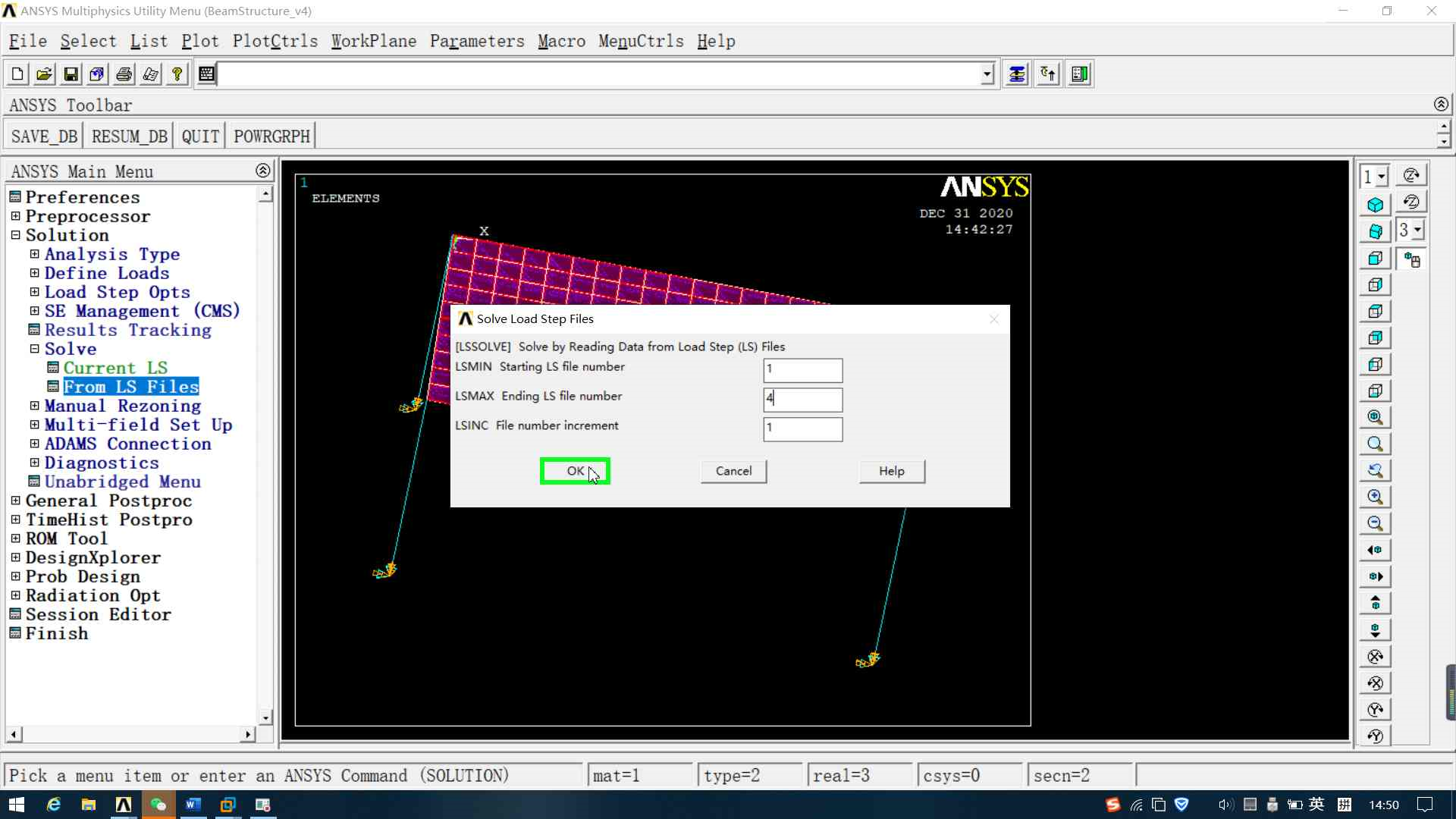
Task: Expand the Define Loads tree node
Action: [x=34, y=273]
